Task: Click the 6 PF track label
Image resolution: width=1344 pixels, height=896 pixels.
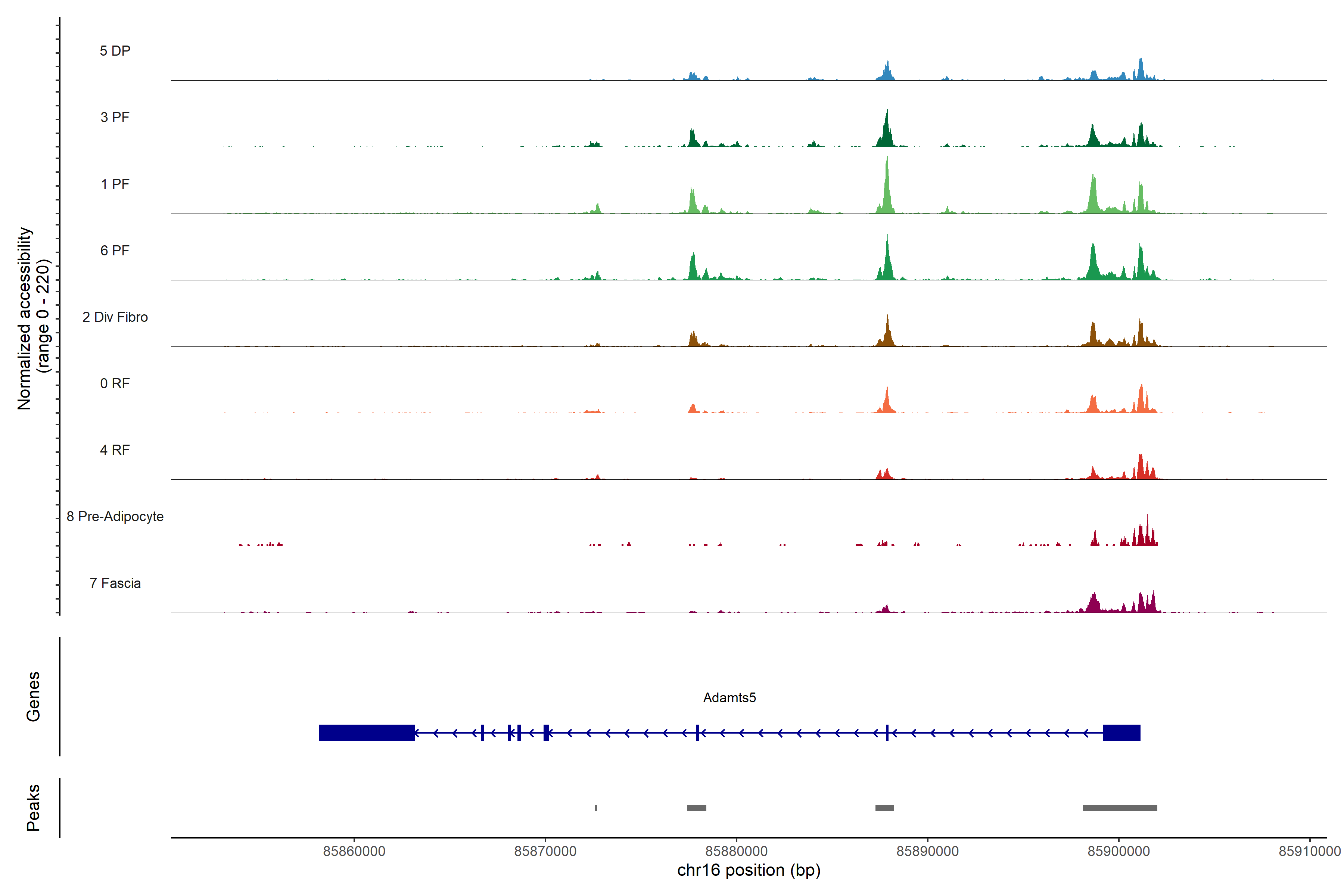Action: (115, 250)
